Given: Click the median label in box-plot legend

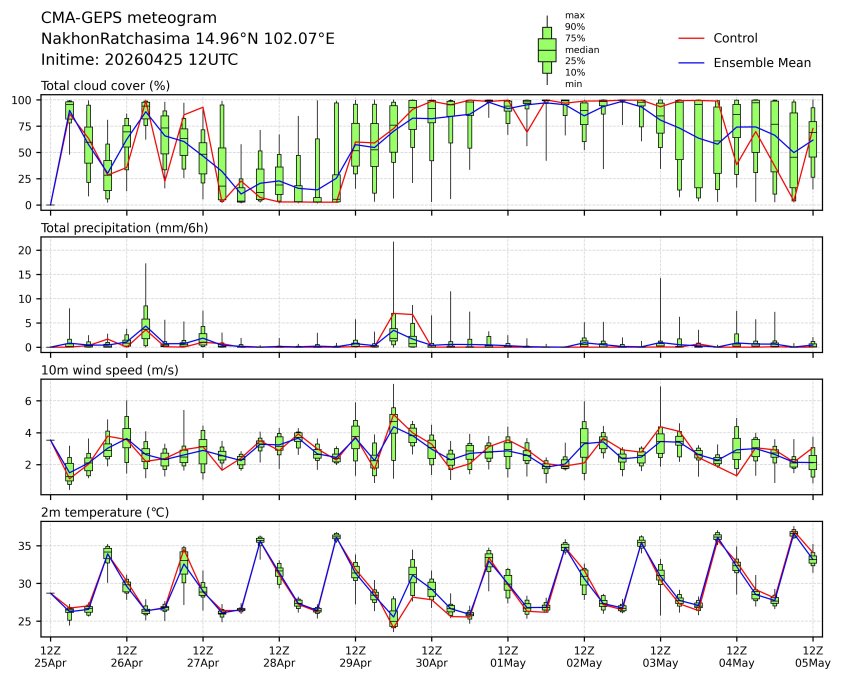Looking at the screenshot, I should point(582,49).
